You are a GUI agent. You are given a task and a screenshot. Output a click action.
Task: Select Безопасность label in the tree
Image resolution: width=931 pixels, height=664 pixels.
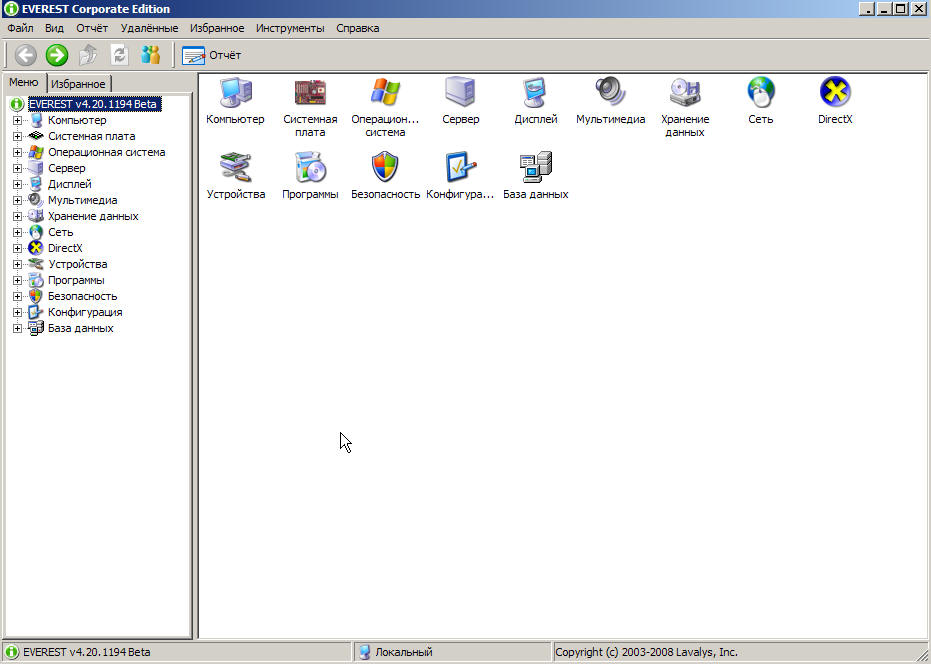click(83, 296)
